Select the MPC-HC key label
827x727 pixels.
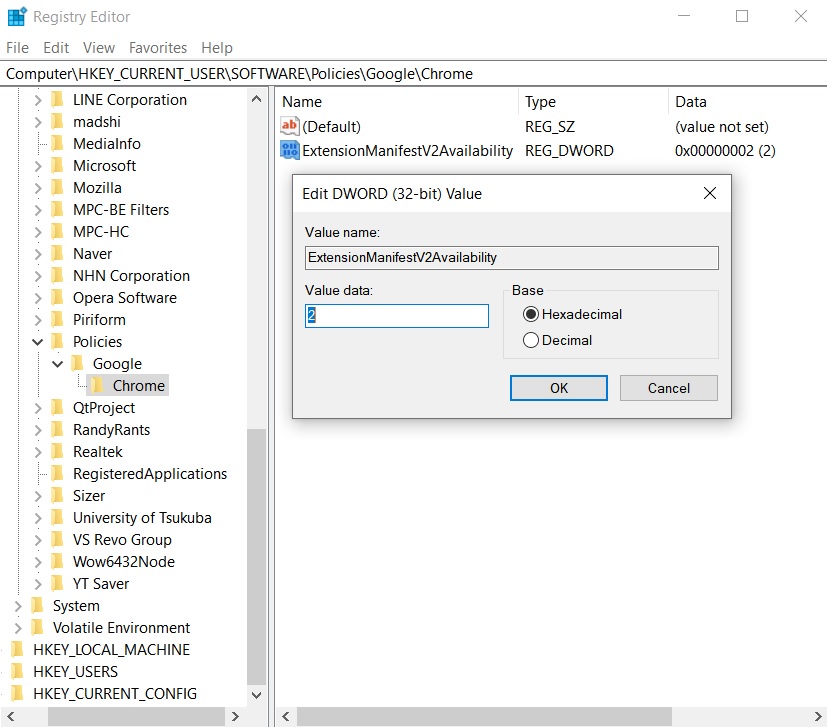(x=101, y=232)
